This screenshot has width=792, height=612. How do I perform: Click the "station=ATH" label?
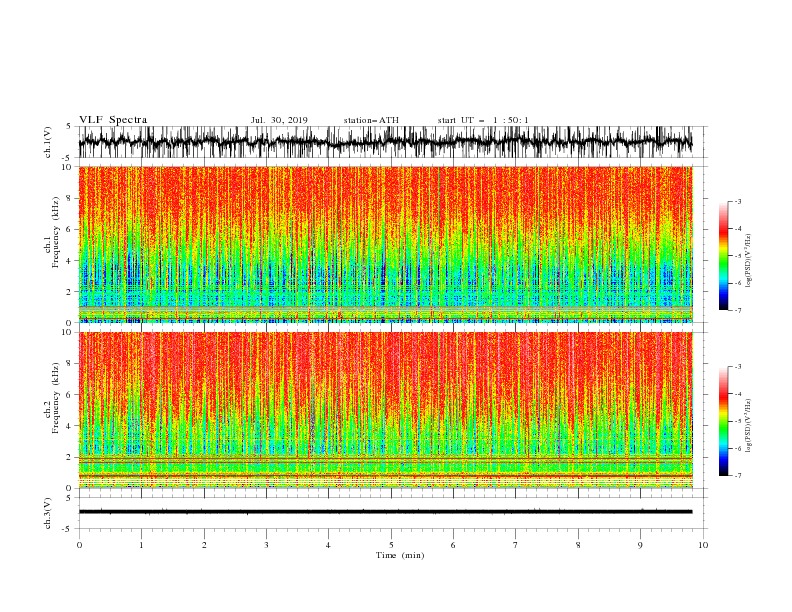coord(371,120)
